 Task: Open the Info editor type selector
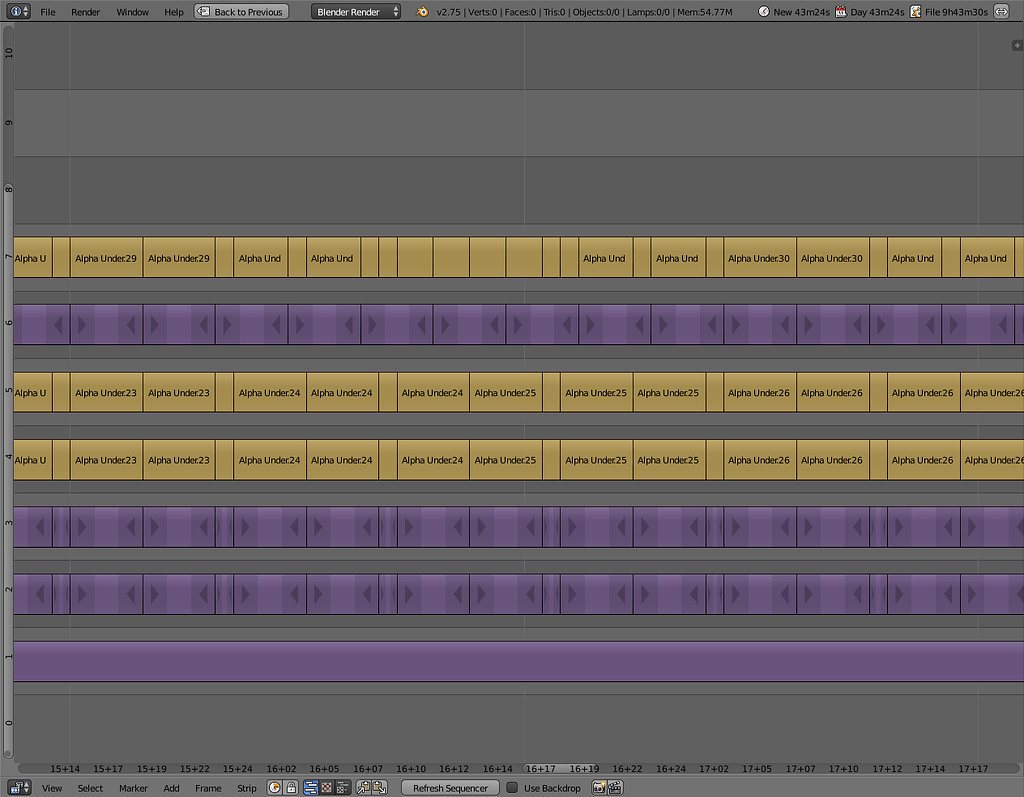point(18,11)
